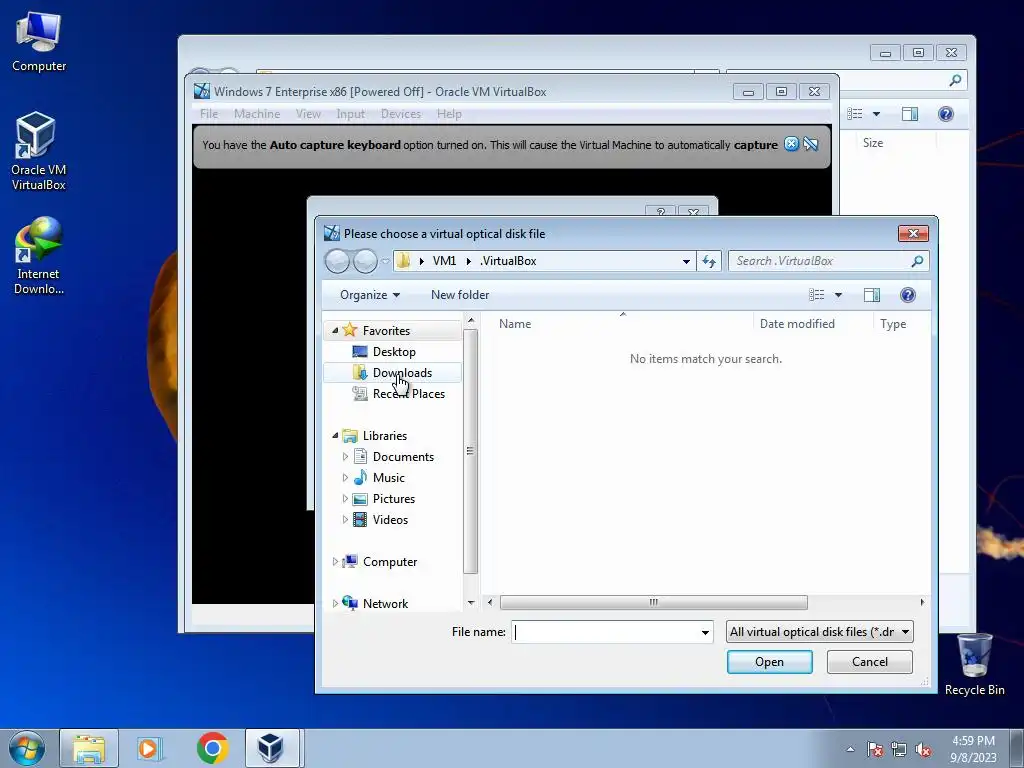Image resolution: width=1024 pixels, height=768 pixels.
Task: Select Desktop in Favorites
Action: pyautogui.click(x=394, y=351)
